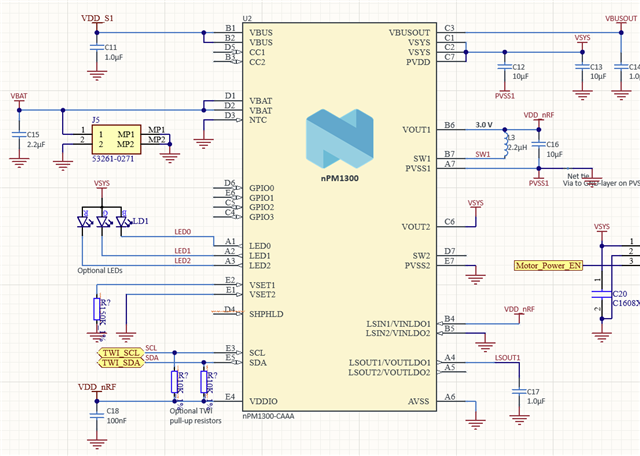Click the GPIO0 pin name
The height and width of the screenshot is (456, 640).
(x=262, y=188)
